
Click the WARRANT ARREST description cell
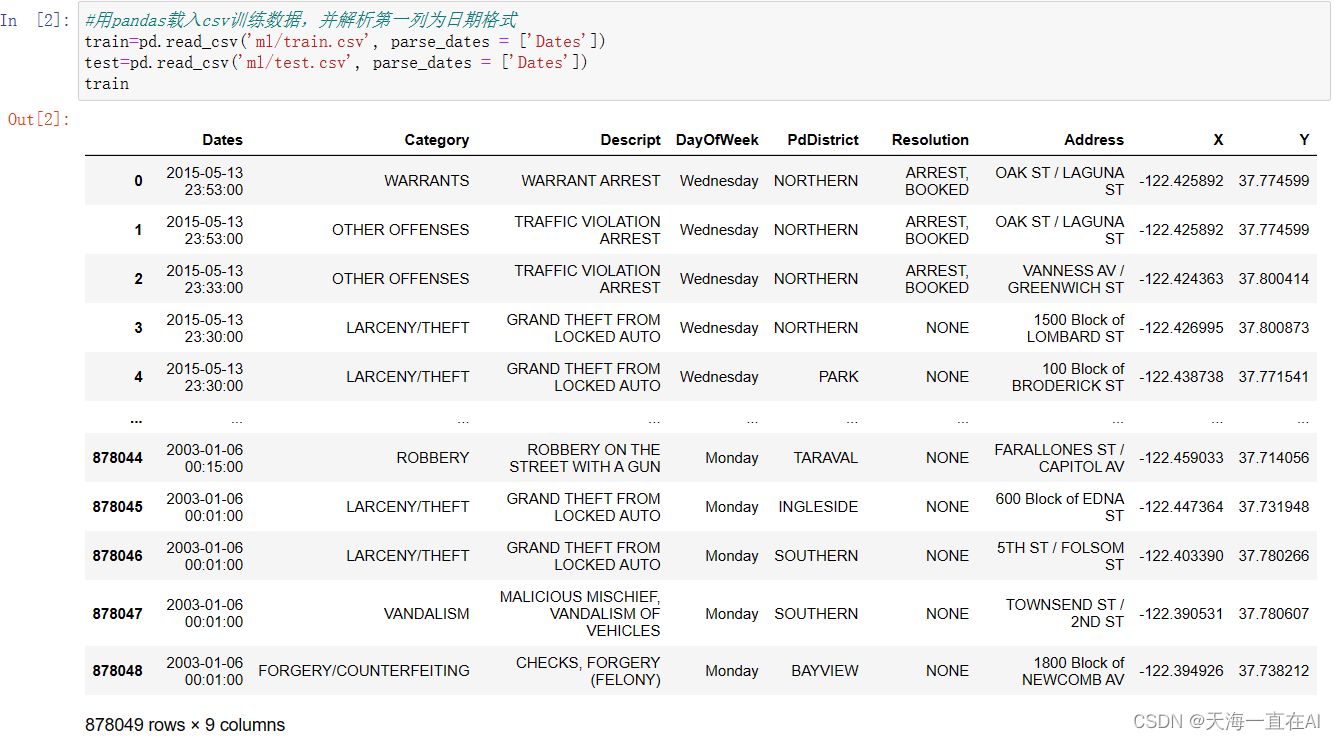[591, 181]
